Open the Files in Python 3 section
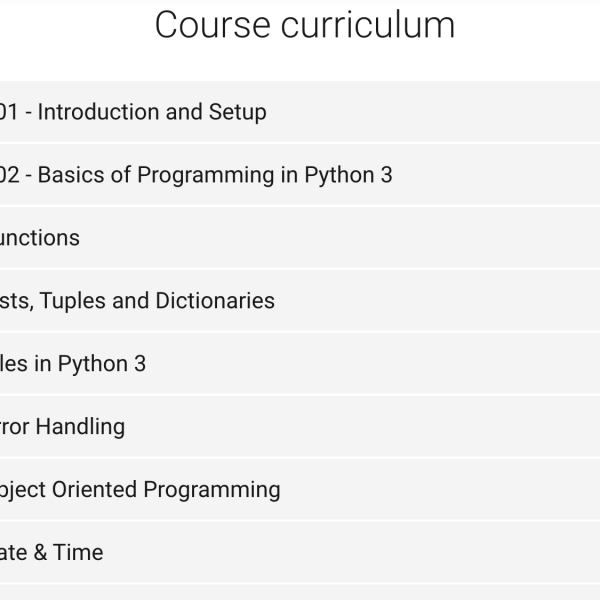600x600 pixels. click(x=300, y=364)
